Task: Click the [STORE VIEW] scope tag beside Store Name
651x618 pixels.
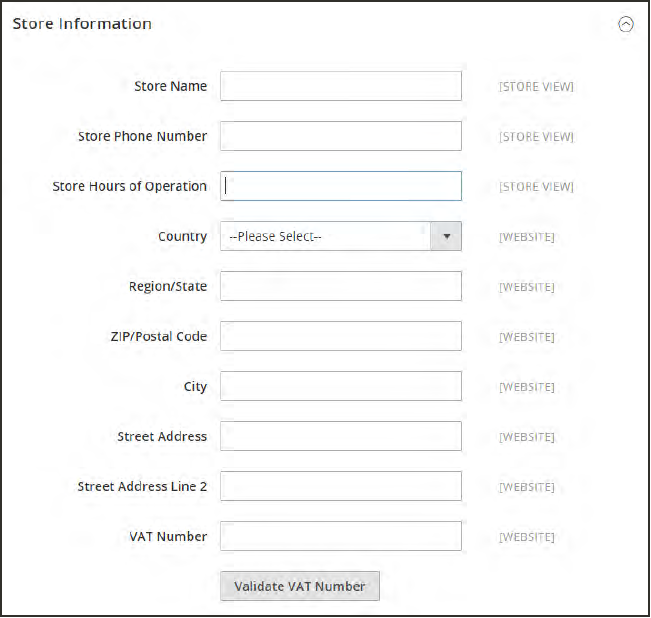Action: [x=536, y=87]
